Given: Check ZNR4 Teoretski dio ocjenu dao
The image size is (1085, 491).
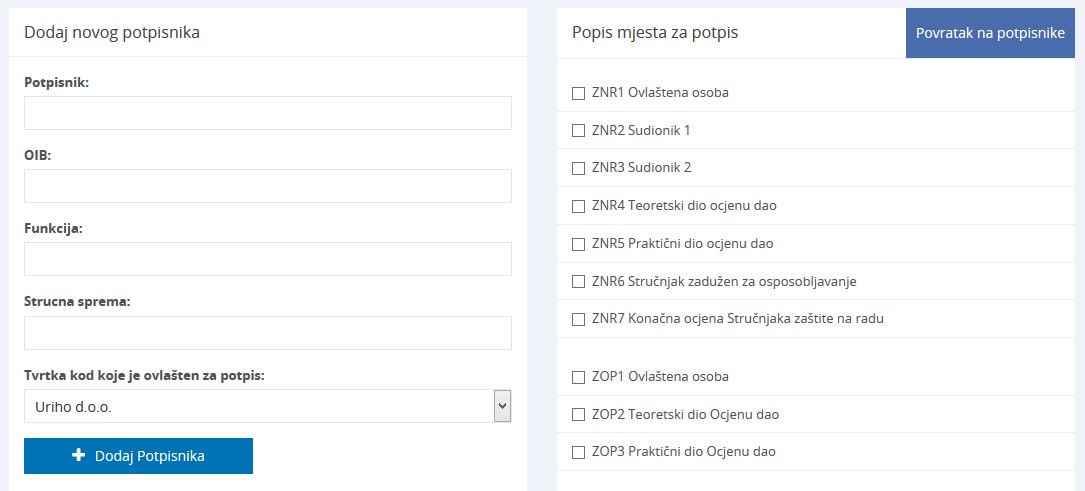Looking at the screenshot, I should 578,206.
